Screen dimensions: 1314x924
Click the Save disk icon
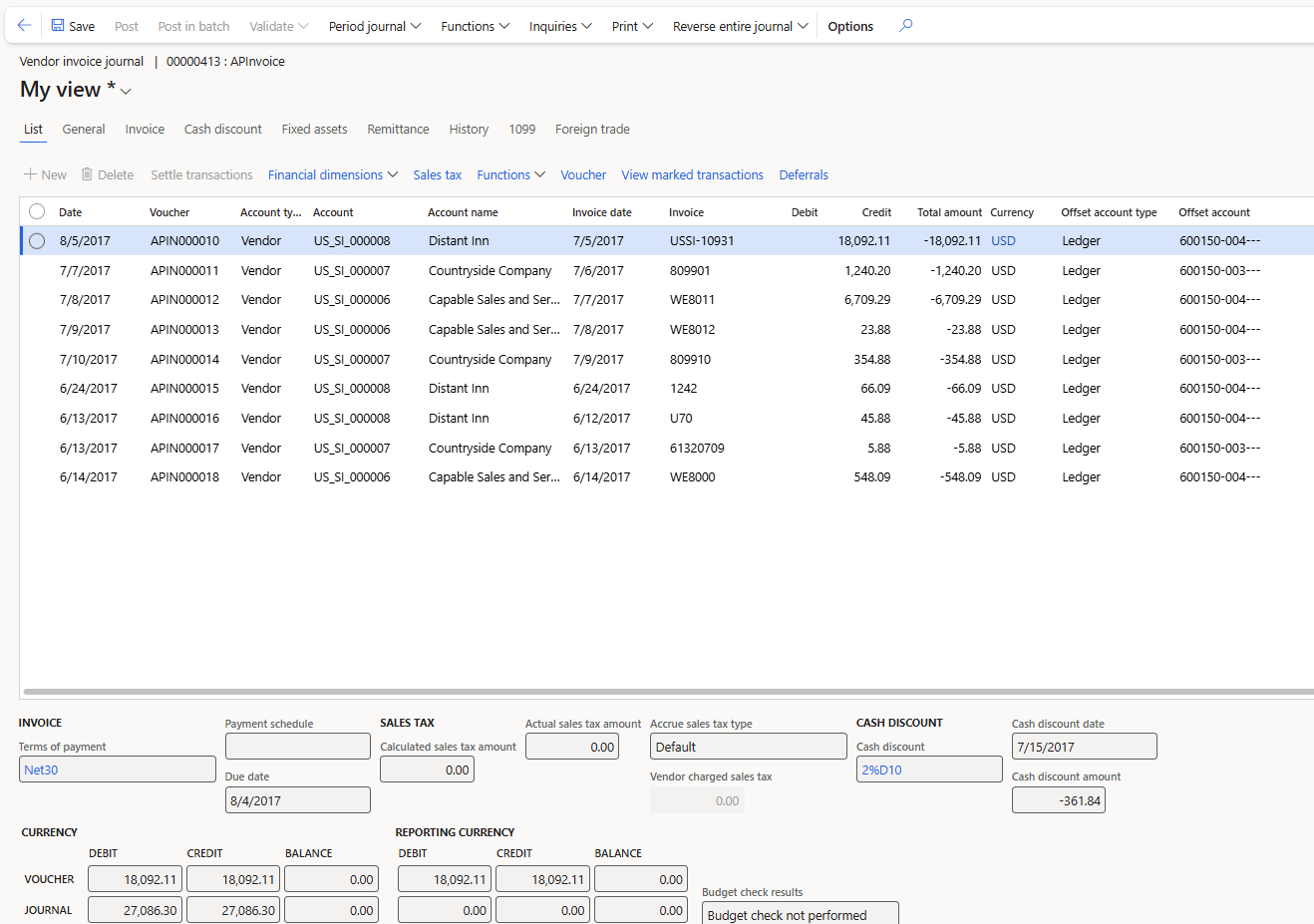(58, 26)
